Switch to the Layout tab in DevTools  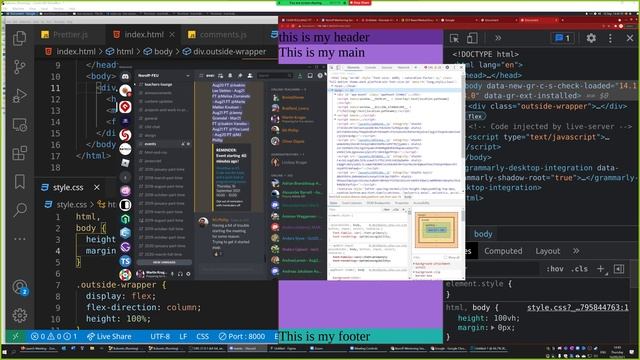(547, 251)
